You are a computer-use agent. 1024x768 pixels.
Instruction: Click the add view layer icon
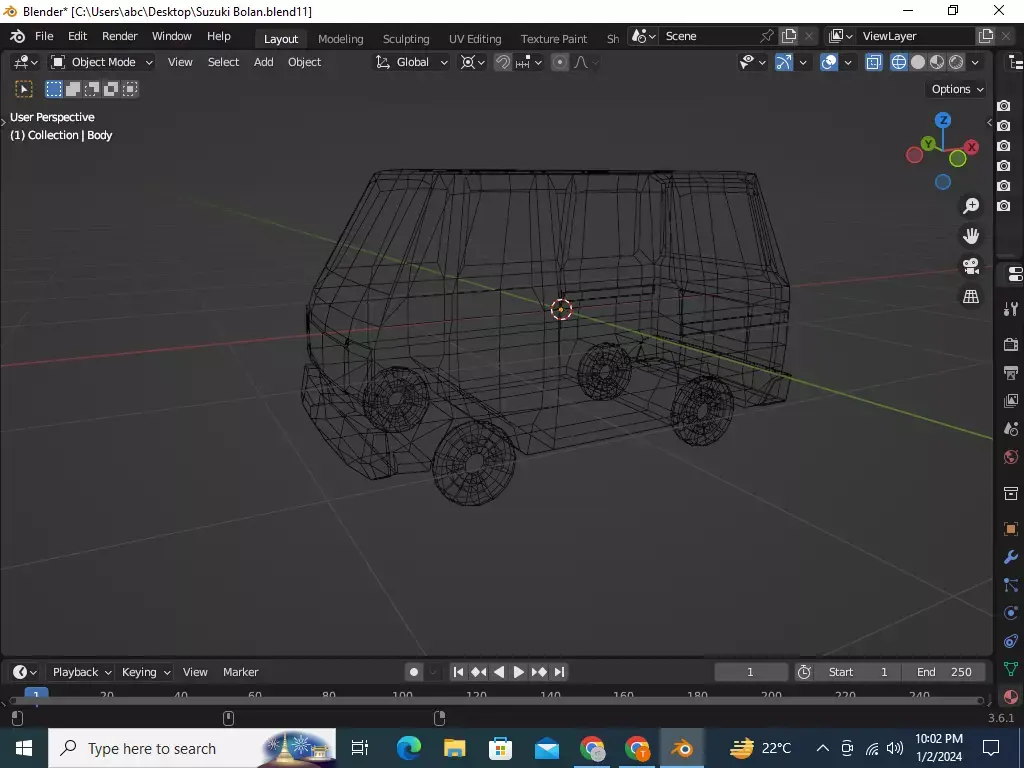point(985,36)
